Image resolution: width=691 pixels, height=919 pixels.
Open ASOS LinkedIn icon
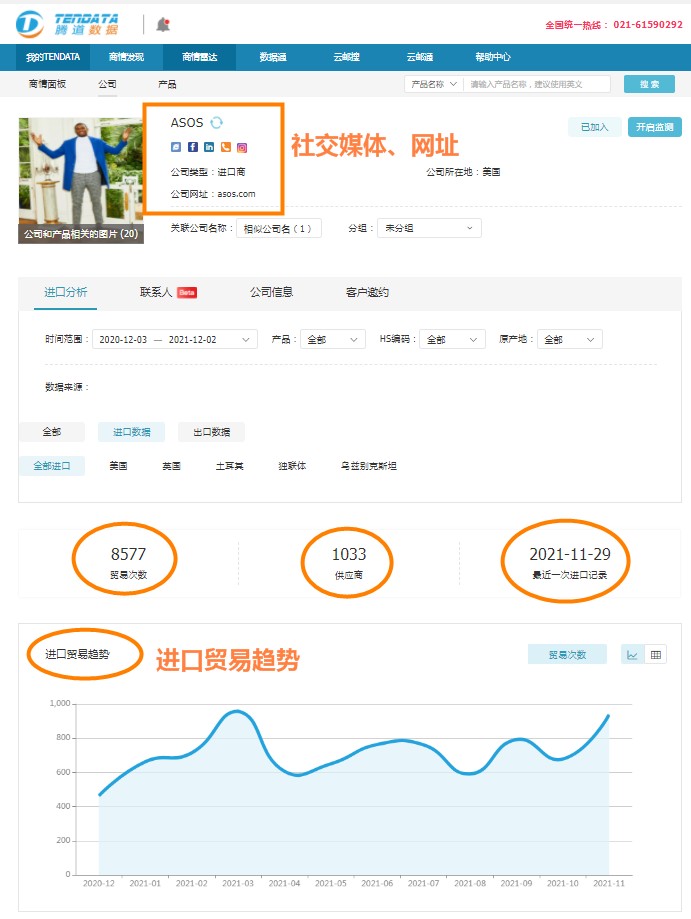[209, 147]
